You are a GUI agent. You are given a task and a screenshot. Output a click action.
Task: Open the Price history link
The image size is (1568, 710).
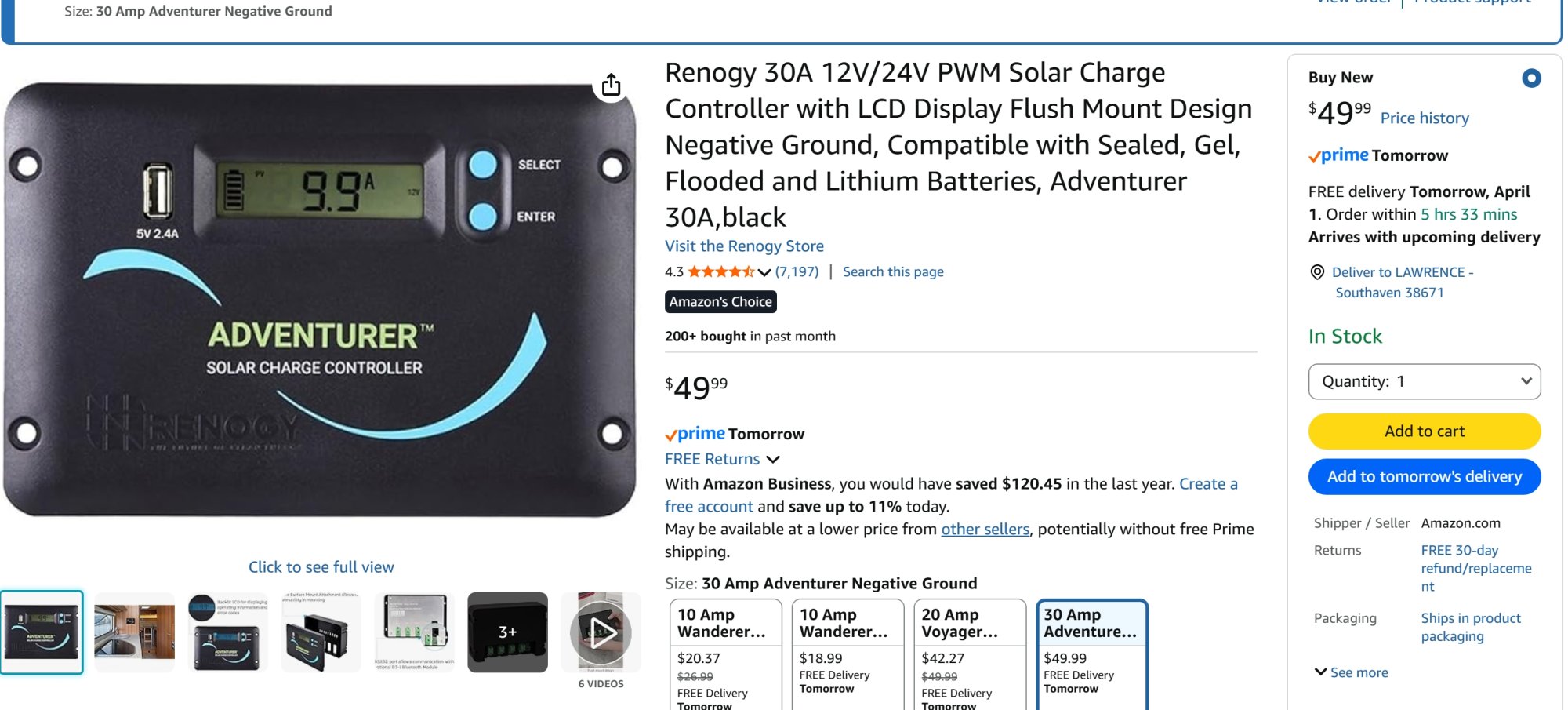point(1425,118)
